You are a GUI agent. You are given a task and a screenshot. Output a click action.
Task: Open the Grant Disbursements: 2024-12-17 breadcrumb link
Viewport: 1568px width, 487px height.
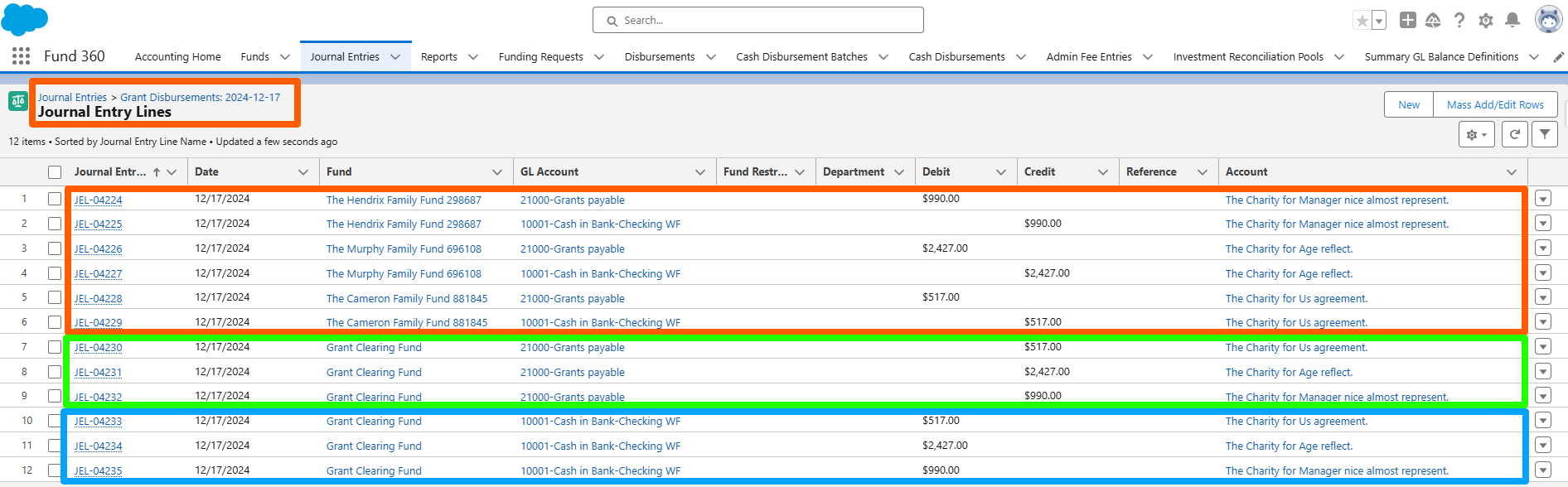coord(201,97)
